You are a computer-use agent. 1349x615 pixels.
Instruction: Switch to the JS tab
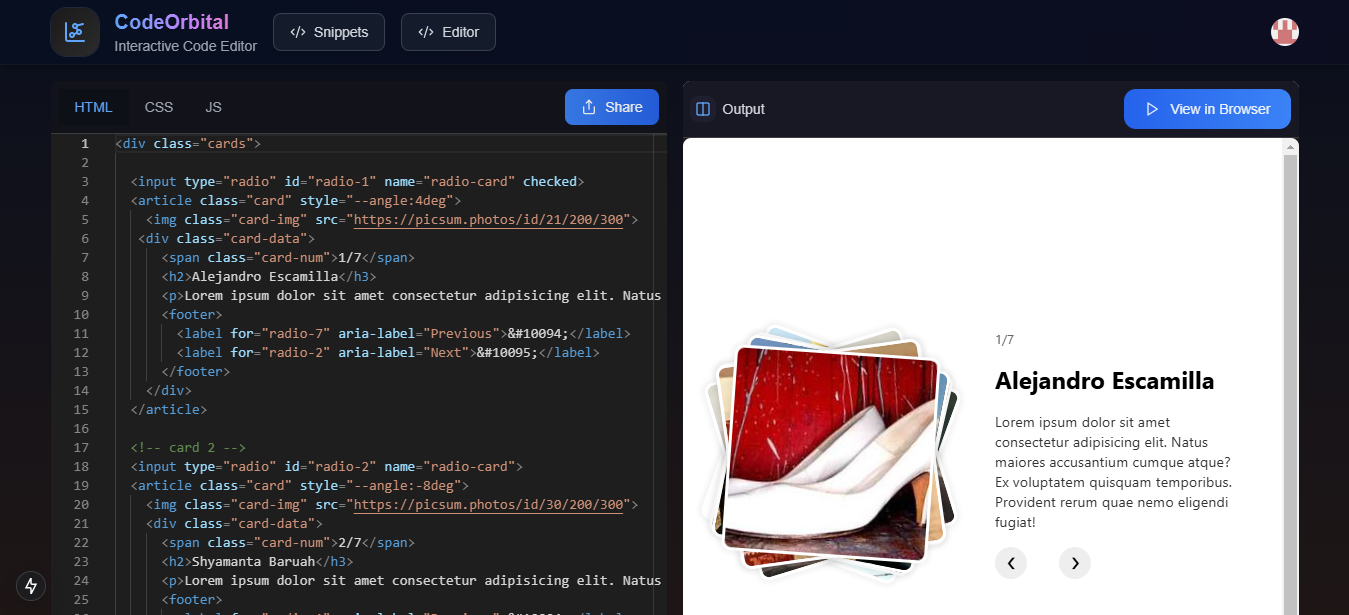(213, 107)
